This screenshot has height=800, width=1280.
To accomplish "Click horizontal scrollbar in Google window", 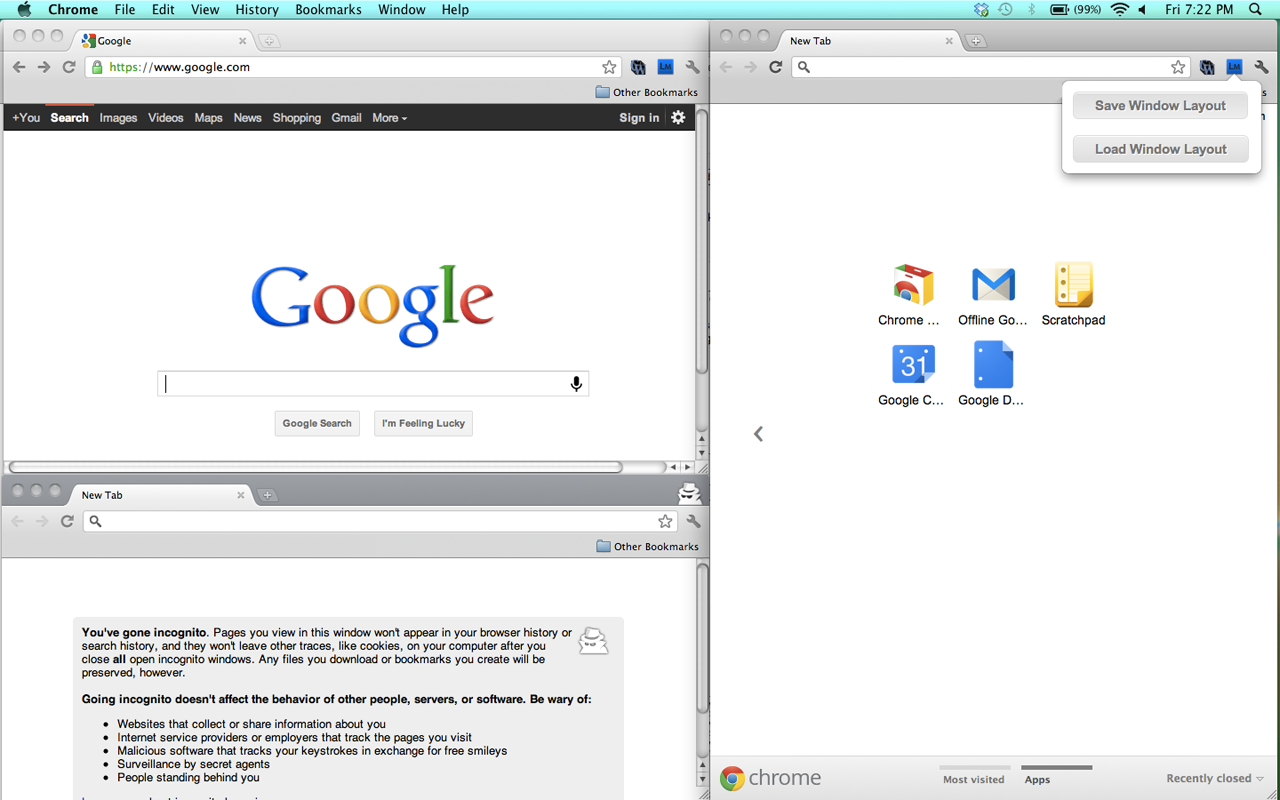I will pyautogui.click(x=316, y=467).
